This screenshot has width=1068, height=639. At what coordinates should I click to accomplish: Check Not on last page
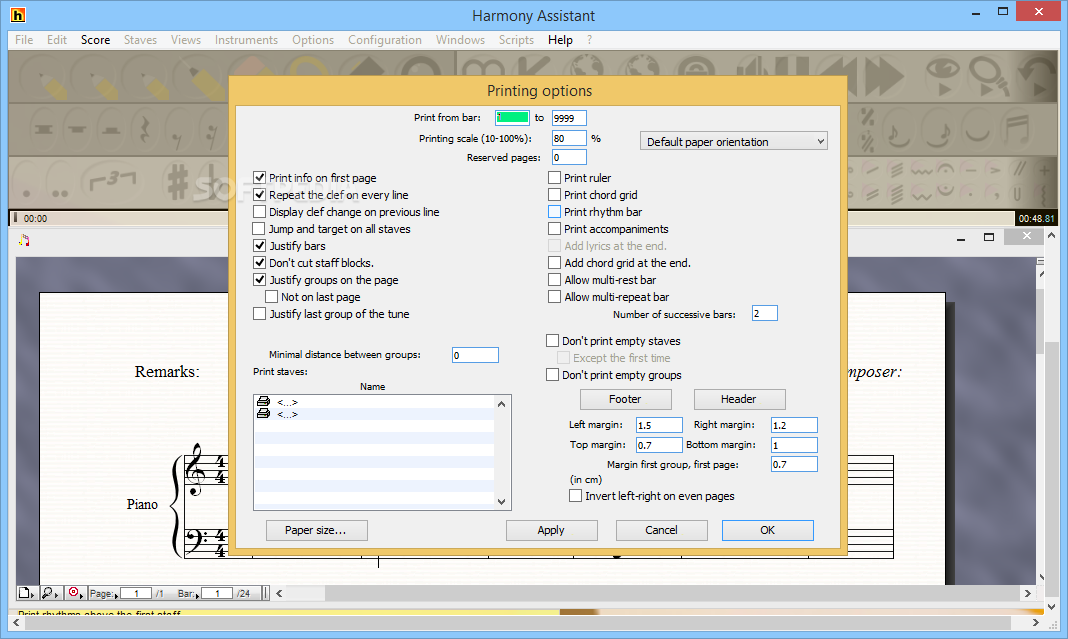tap(271, 297)
